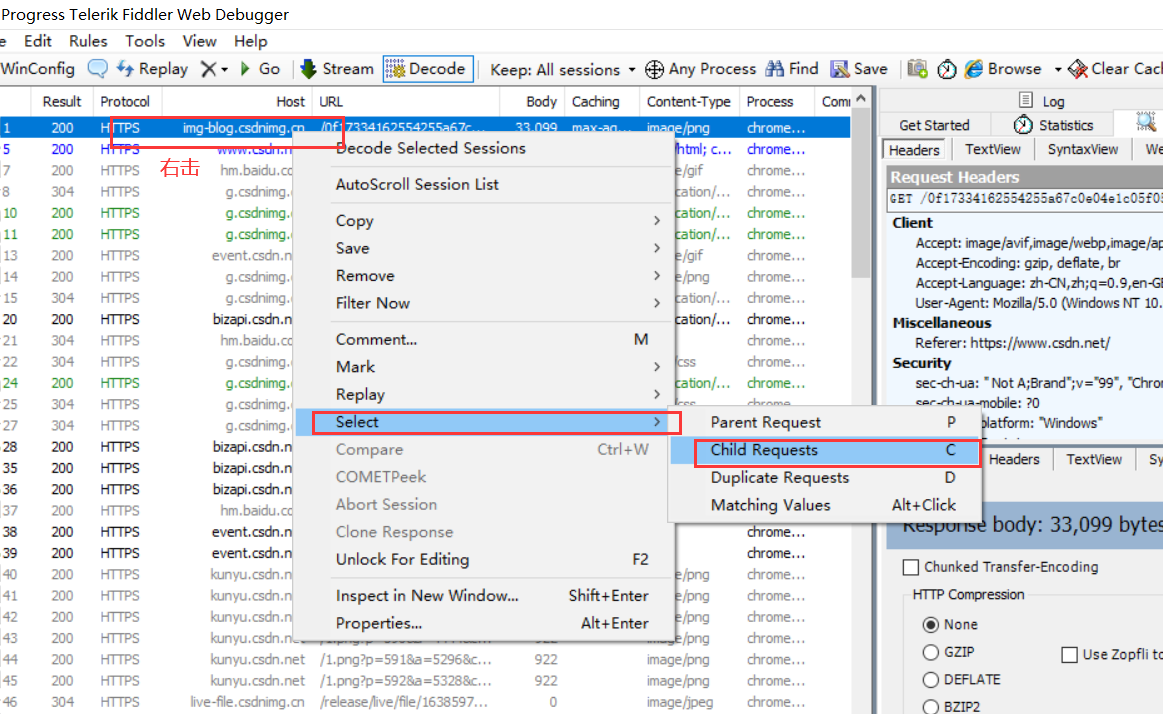The height and width of the screenshot is (714, 1163).
Task: Click the timer stopwatch toolbar icon
Action: coord(946,70)
